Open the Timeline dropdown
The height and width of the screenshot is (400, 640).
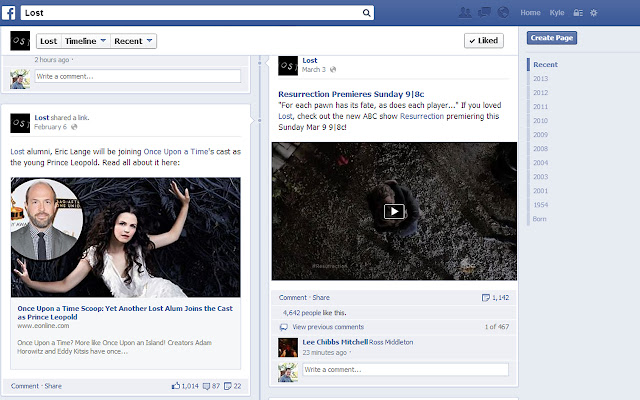[86, 41]
